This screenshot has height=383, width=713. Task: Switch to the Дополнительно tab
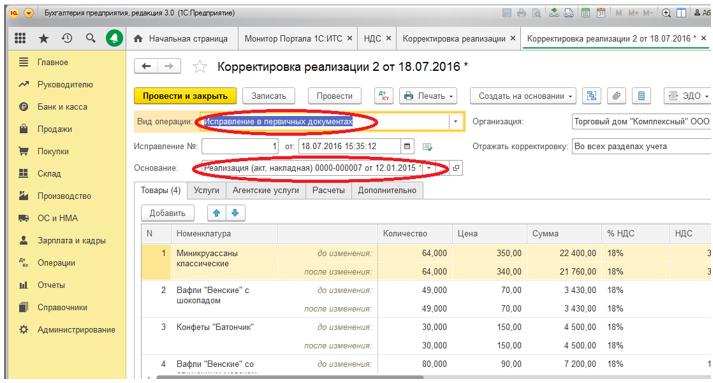tap(387, 190)
